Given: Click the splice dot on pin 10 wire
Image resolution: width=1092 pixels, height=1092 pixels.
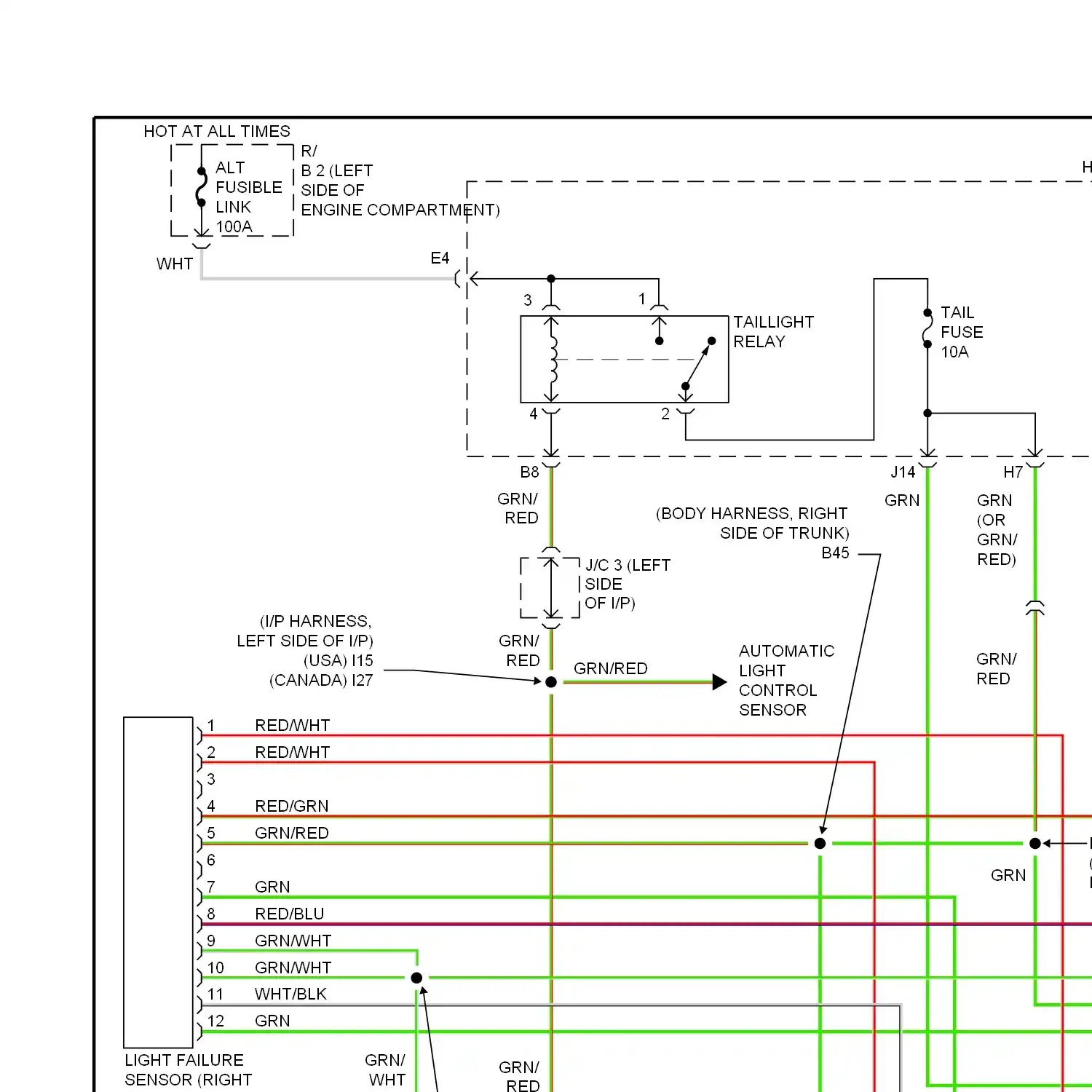Looking at the screenshot, I should pos(417,978).
